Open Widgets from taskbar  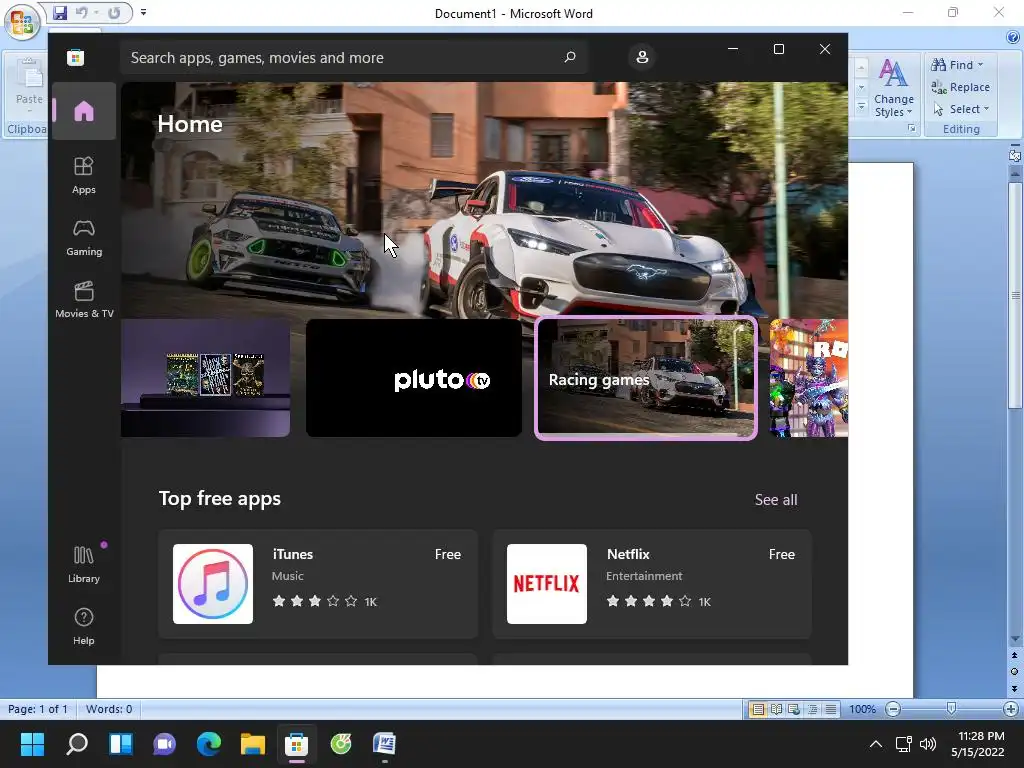point(121,744)
